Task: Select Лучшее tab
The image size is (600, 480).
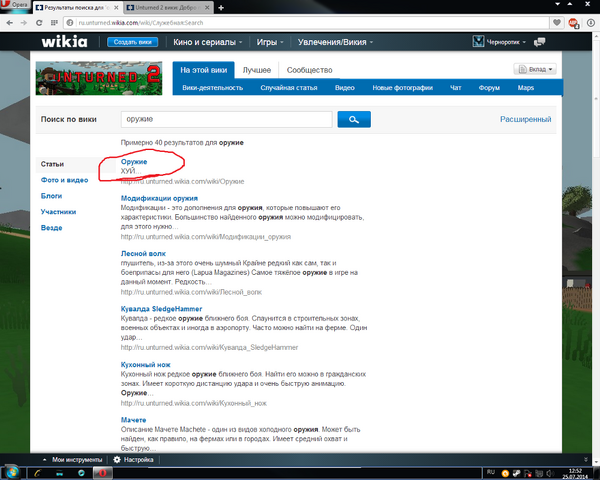Action: coord(256,70)
